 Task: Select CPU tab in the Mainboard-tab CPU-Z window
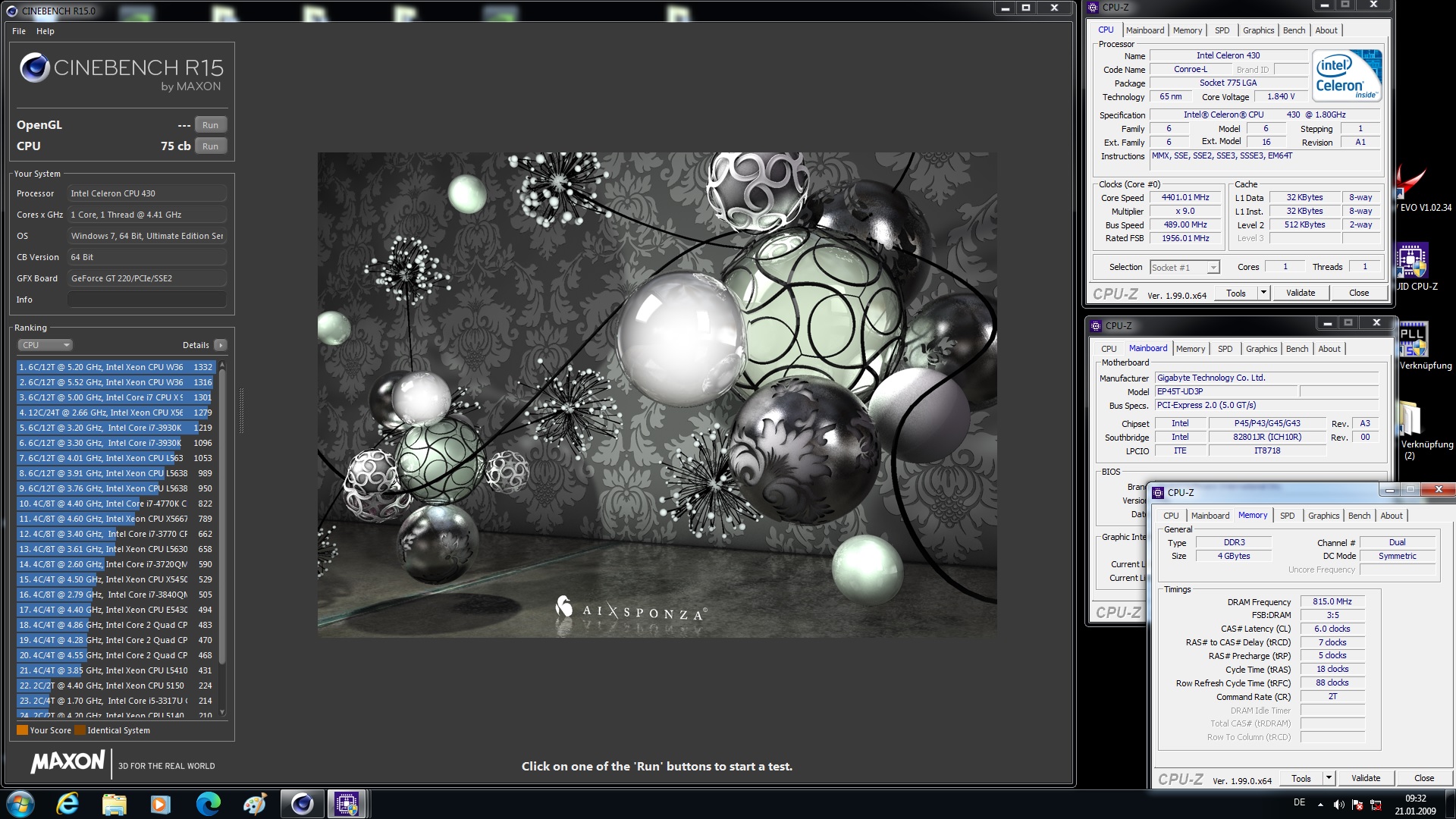click(x=1109, y=349)
